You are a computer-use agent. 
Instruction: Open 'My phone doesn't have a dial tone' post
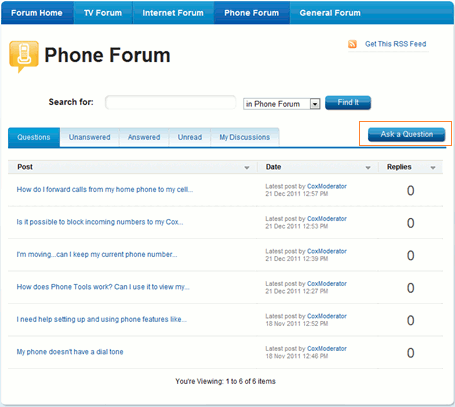click(70, 352)
